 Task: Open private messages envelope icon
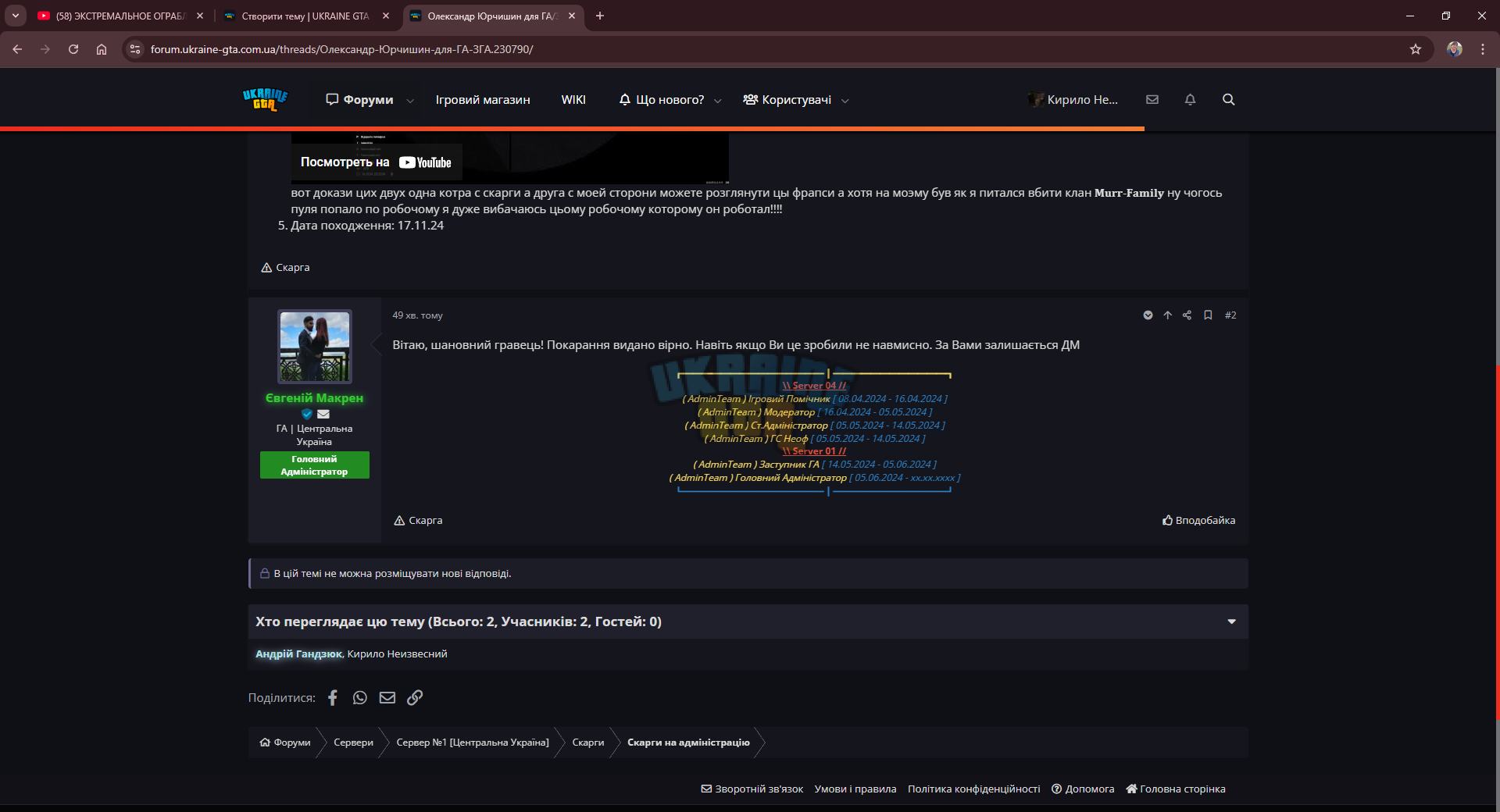click(1152, 100)
